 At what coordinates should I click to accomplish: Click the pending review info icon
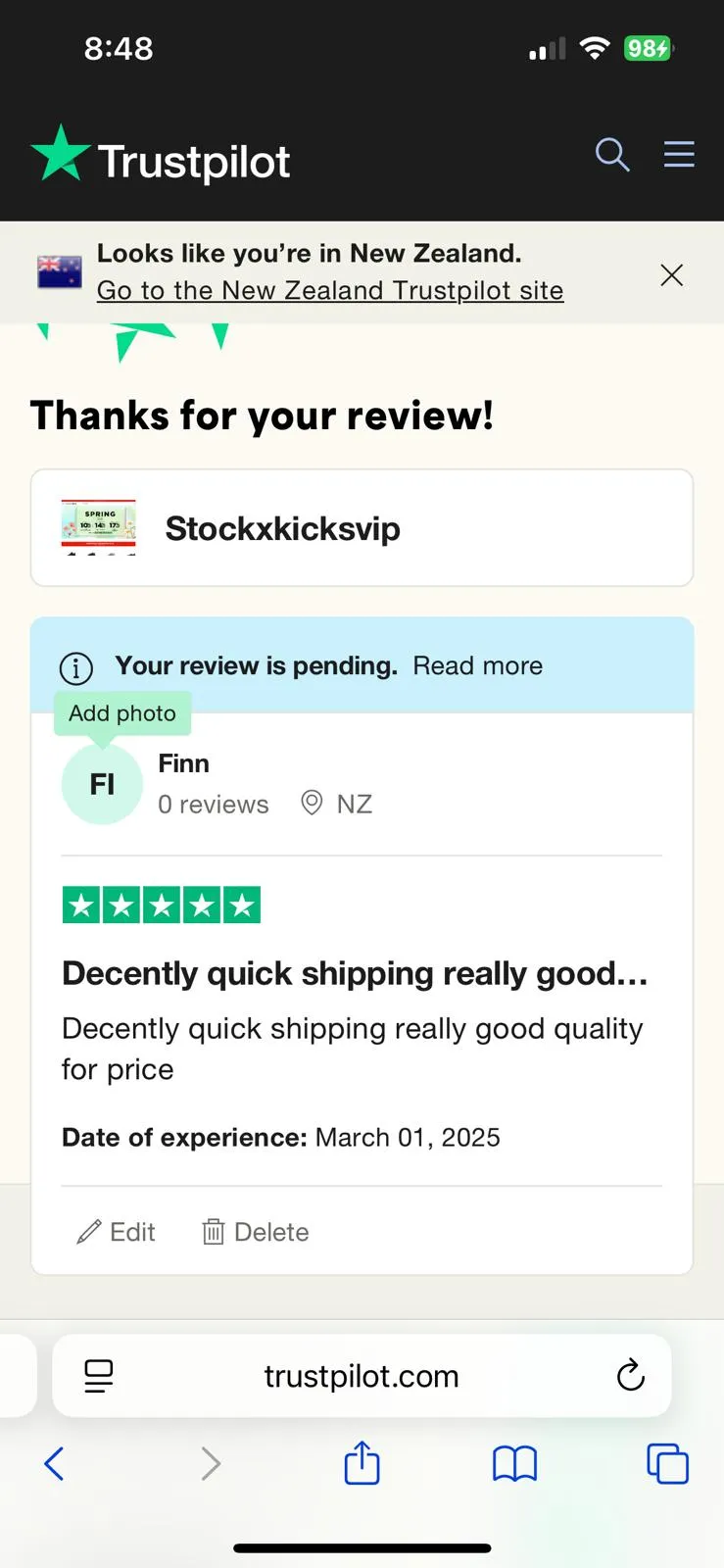[x=76, y=668]
